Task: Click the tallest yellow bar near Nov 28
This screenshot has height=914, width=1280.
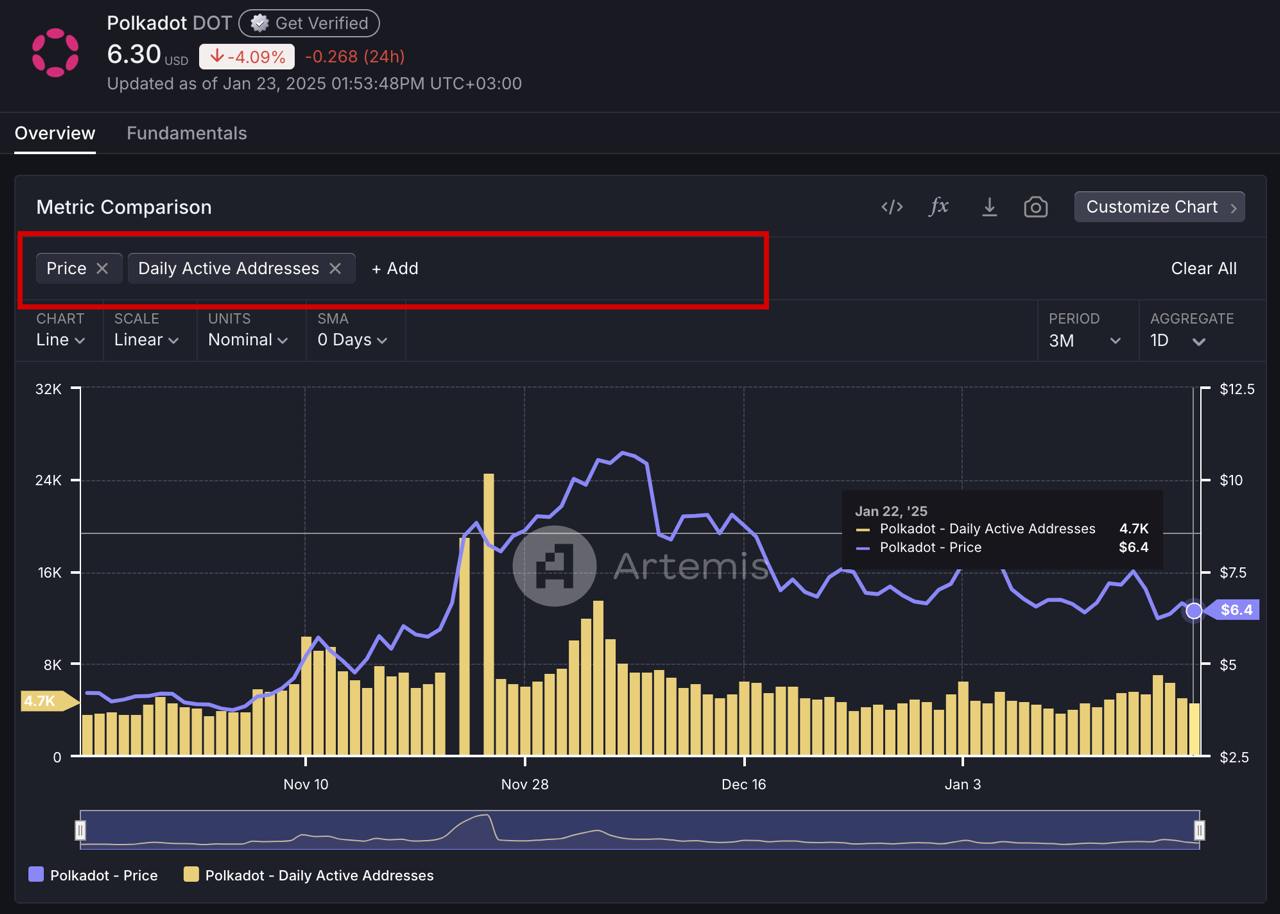Action: (x=489, y=614)
